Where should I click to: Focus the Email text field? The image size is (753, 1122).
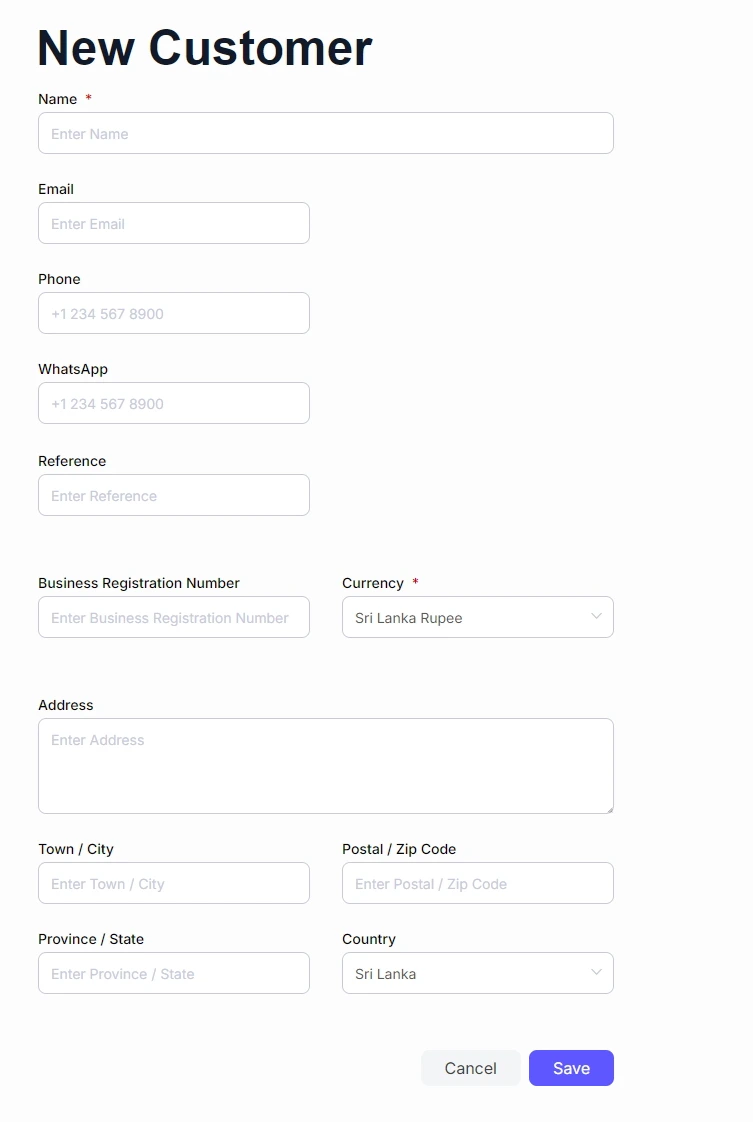173,223
